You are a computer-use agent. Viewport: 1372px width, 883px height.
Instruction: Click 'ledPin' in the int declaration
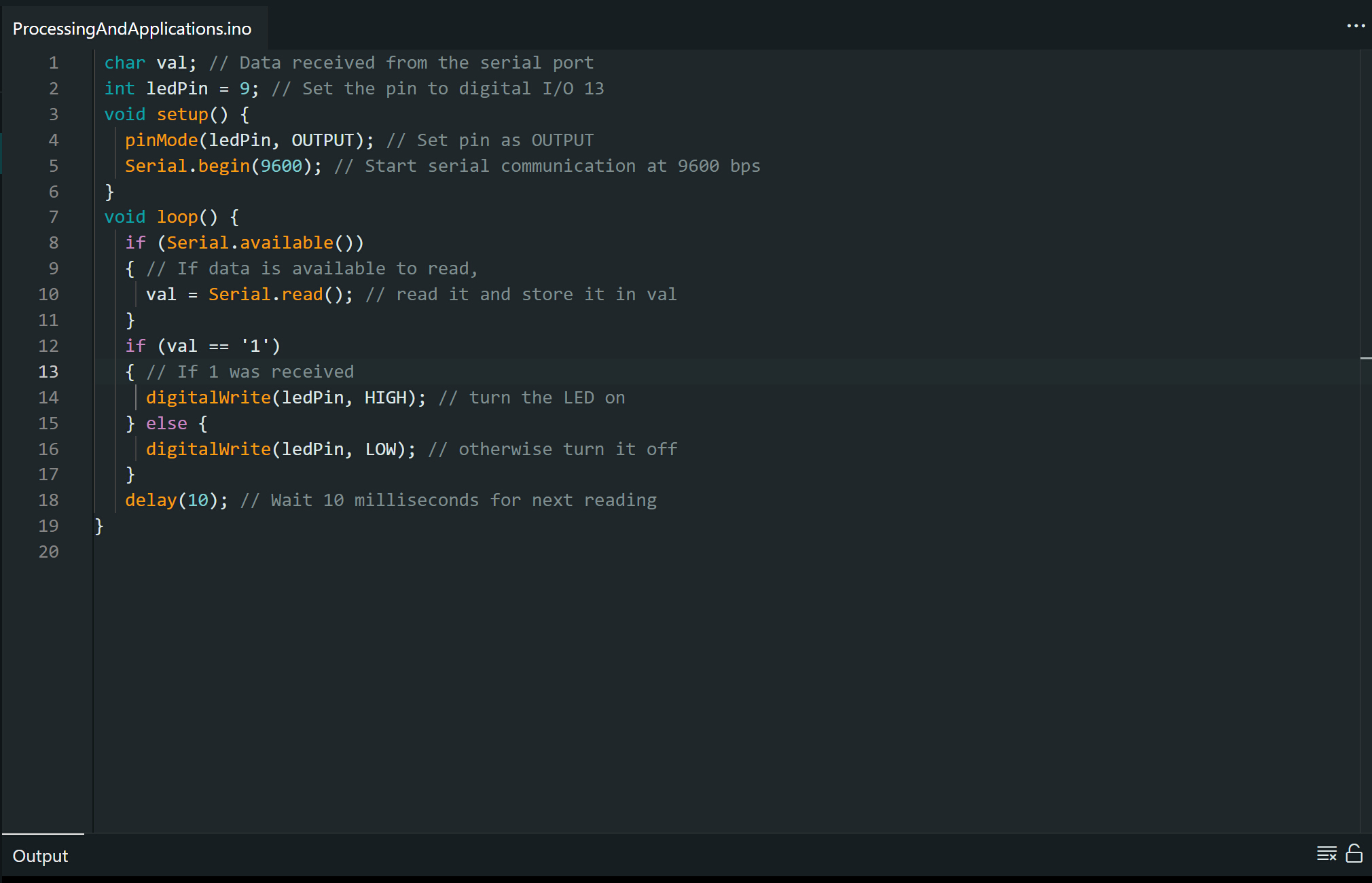tap(177, 89)
